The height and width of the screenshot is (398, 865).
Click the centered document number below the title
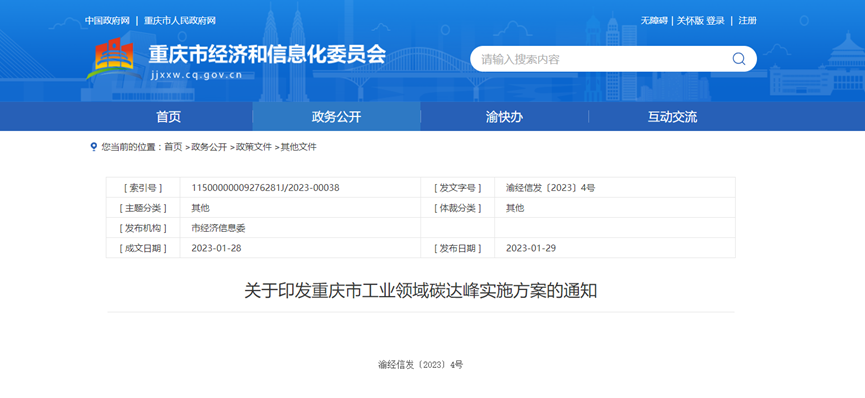[x=420, y=365]
